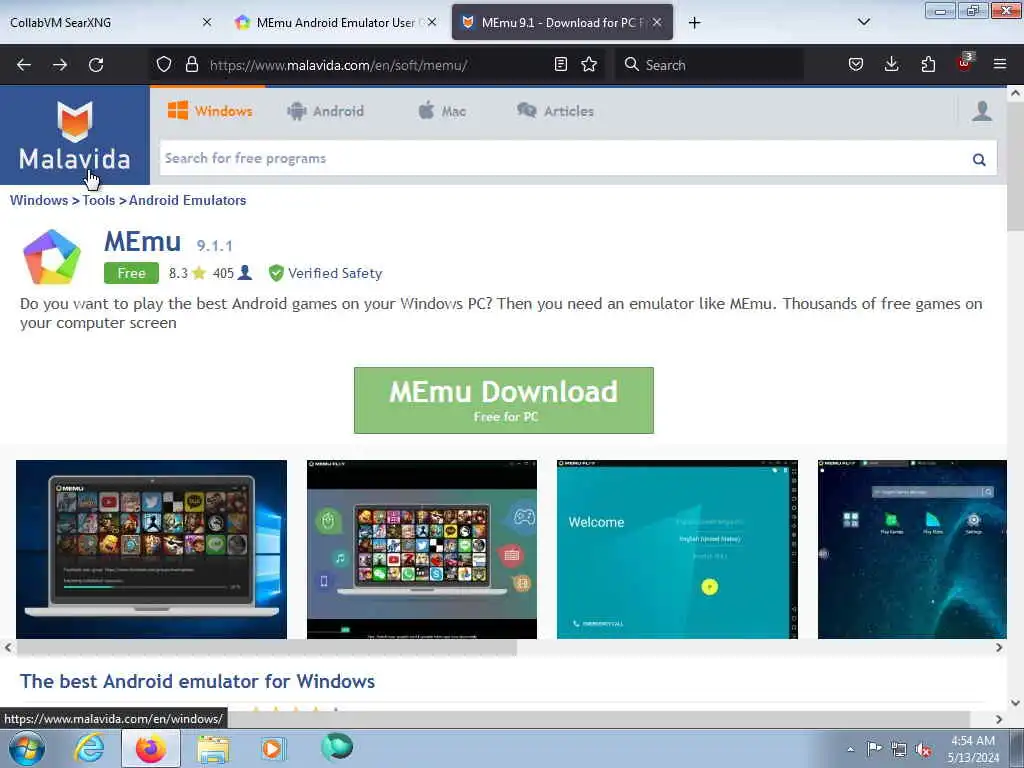Open the Windows Start menu
Screen dimensions: 1024x768
tap(27, 748)
